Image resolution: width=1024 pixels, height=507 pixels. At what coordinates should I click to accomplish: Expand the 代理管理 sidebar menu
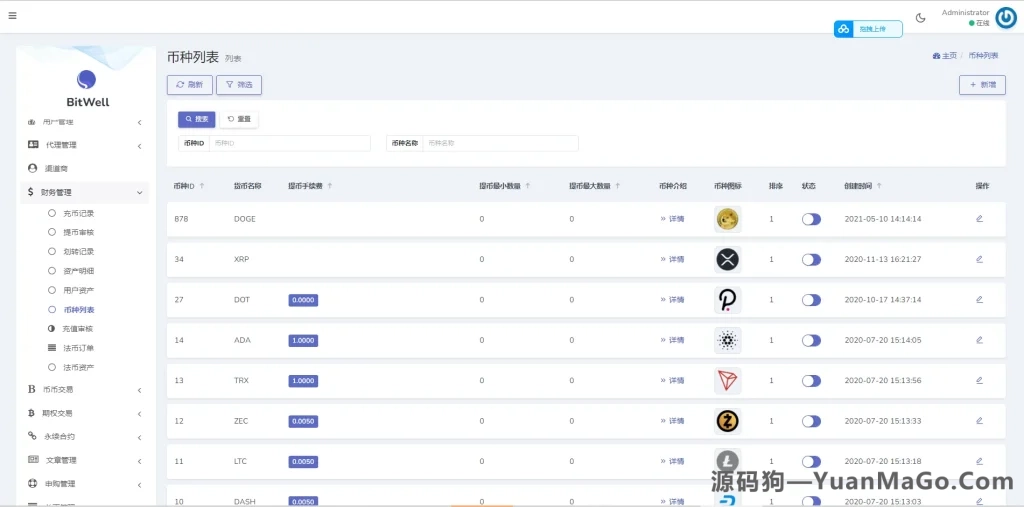(86, 145)
